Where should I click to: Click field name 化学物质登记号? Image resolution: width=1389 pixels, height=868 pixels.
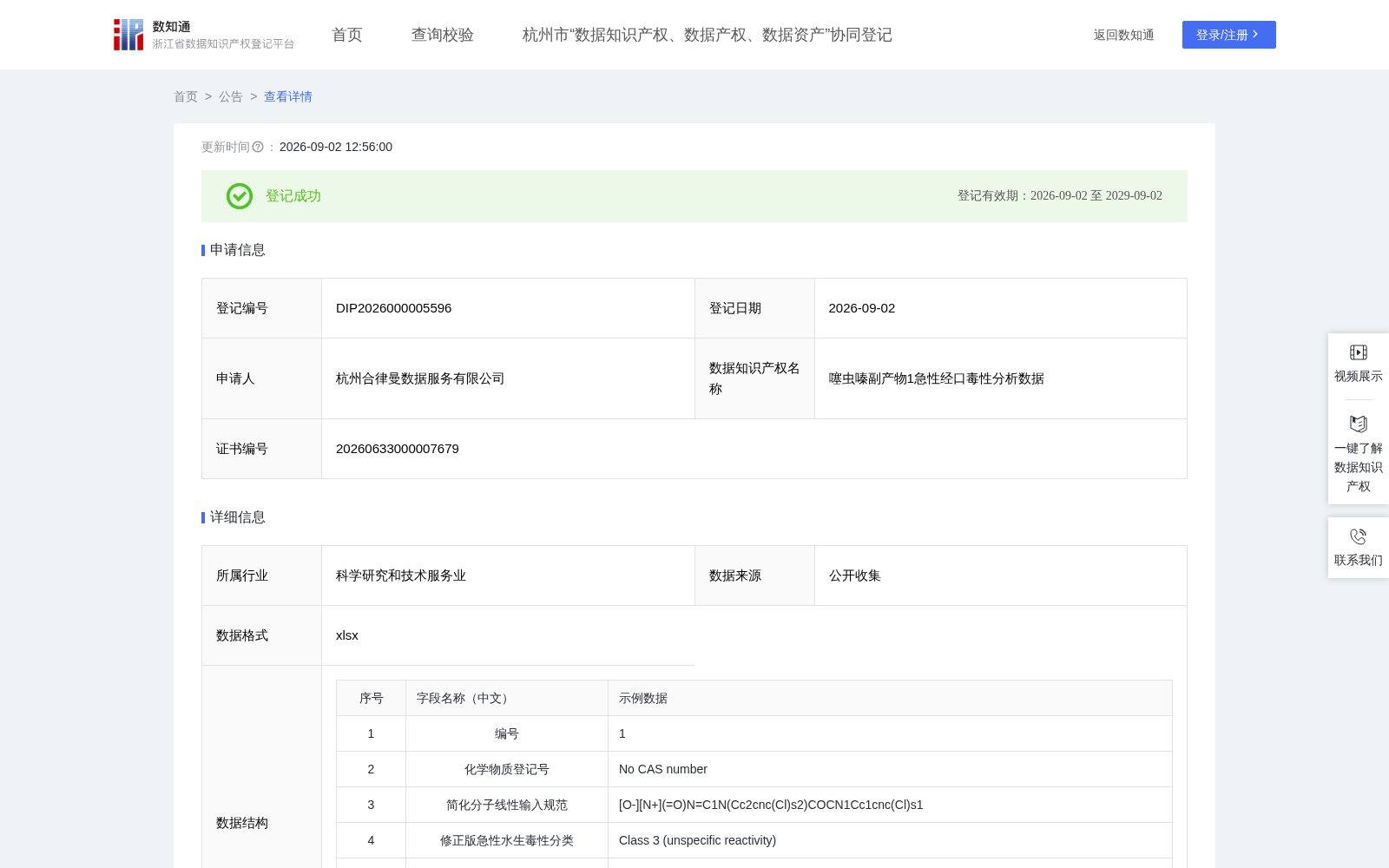point(507,769)
